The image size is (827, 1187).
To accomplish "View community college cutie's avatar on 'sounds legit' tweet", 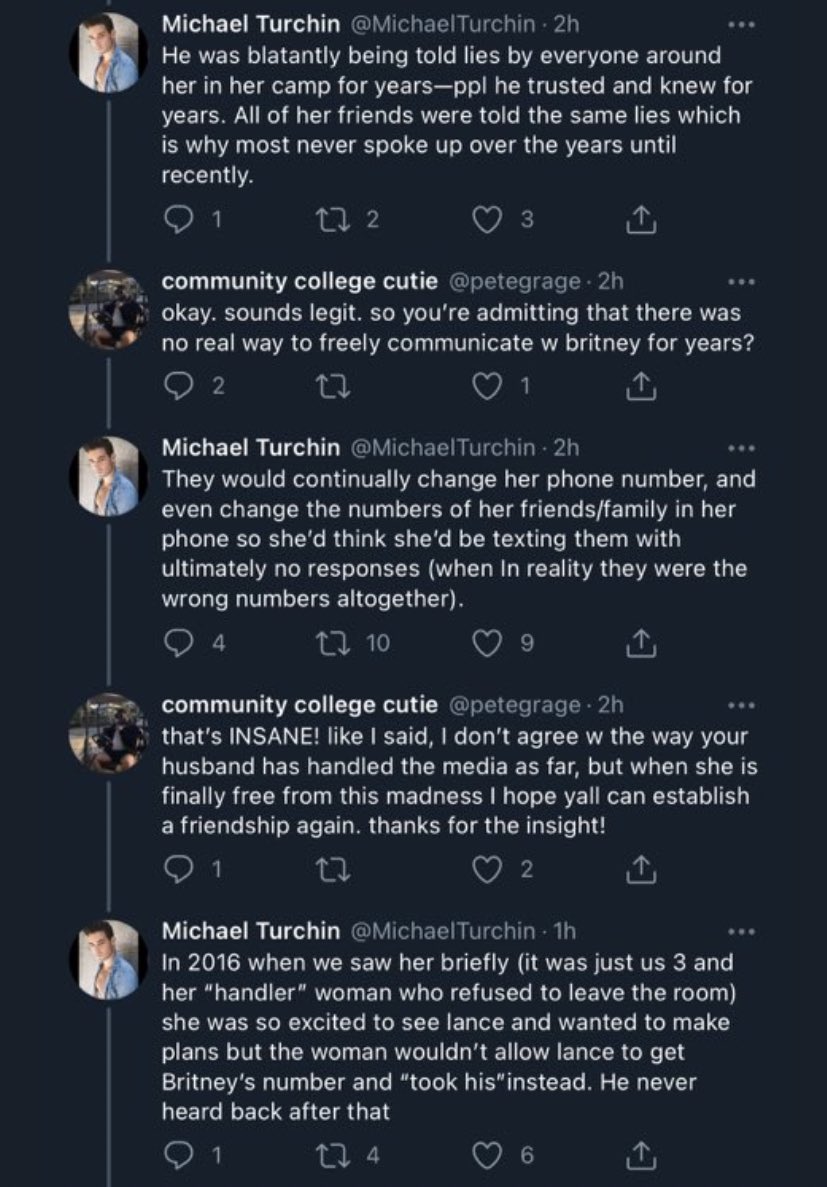I will point(108,307).
